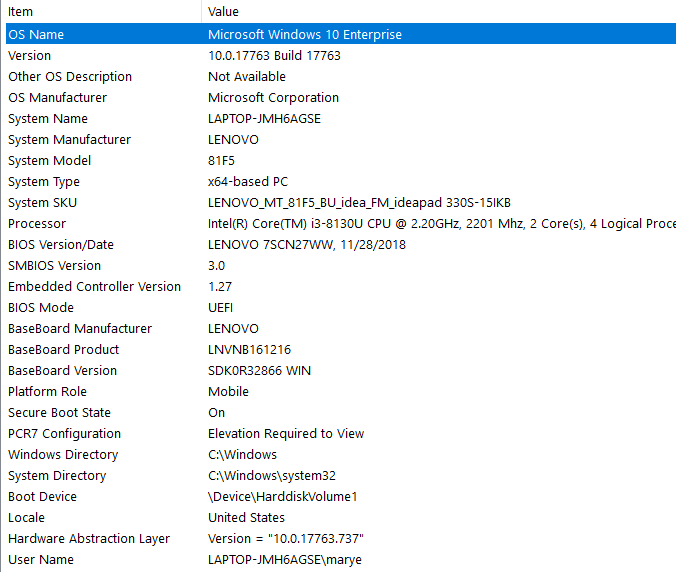Viewport: 676px width, 572px height.
Task: Click the Embedded Controller value 1.27
Action: click(x=220, y=287)
